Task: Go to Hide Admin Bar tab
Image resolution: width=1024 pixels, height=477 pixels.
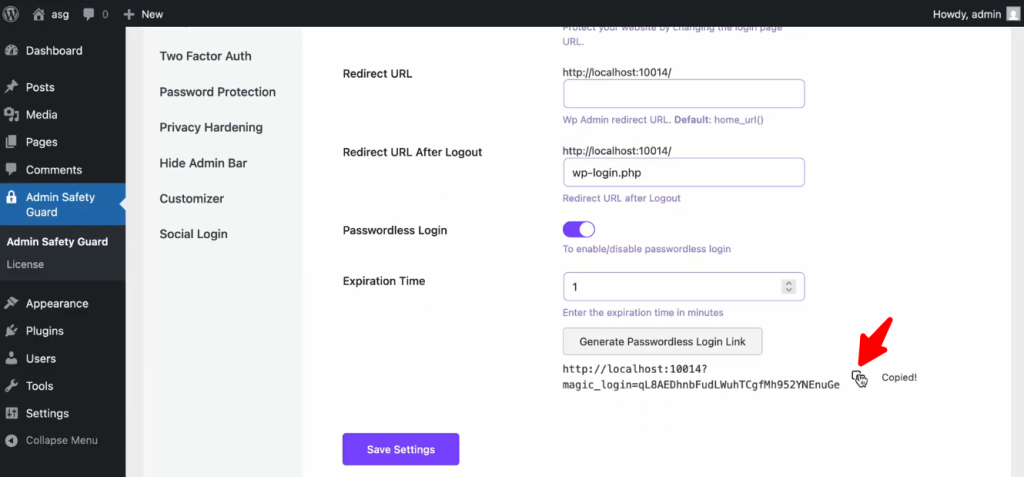Action: [x=203, y=163]
